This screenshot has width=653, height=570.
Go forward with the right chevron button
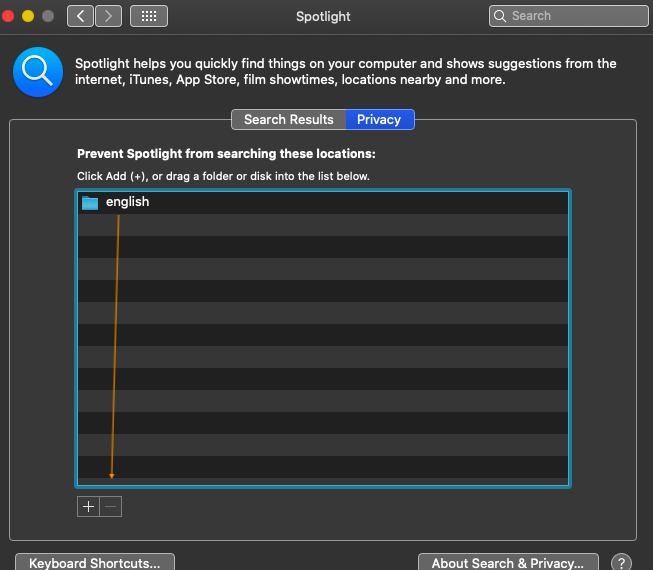pyautogui.click(x=109, y=16)
